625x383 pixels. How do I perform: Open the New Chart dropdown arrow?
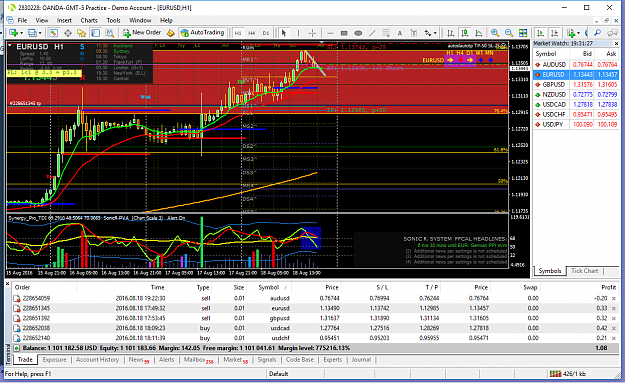(21, 33)
